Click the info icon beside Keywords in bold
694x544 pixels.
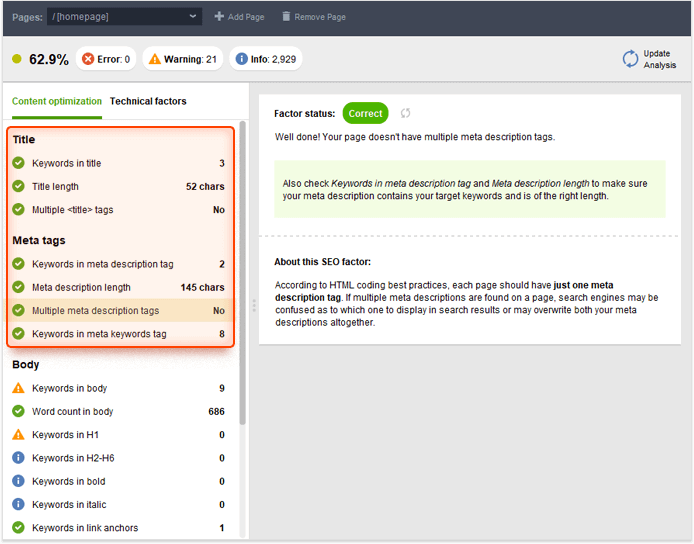coord(18,481)
